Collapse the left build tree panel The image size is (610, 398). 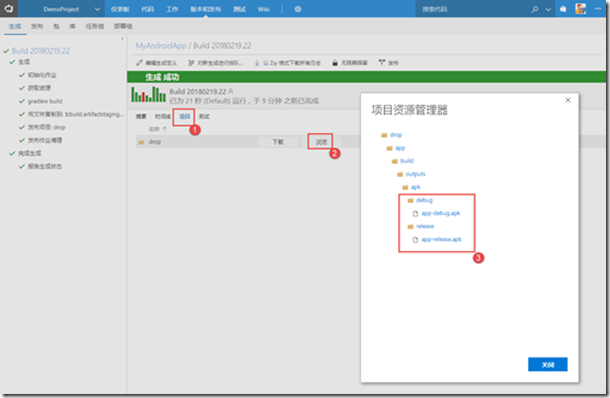click(122, 39)
